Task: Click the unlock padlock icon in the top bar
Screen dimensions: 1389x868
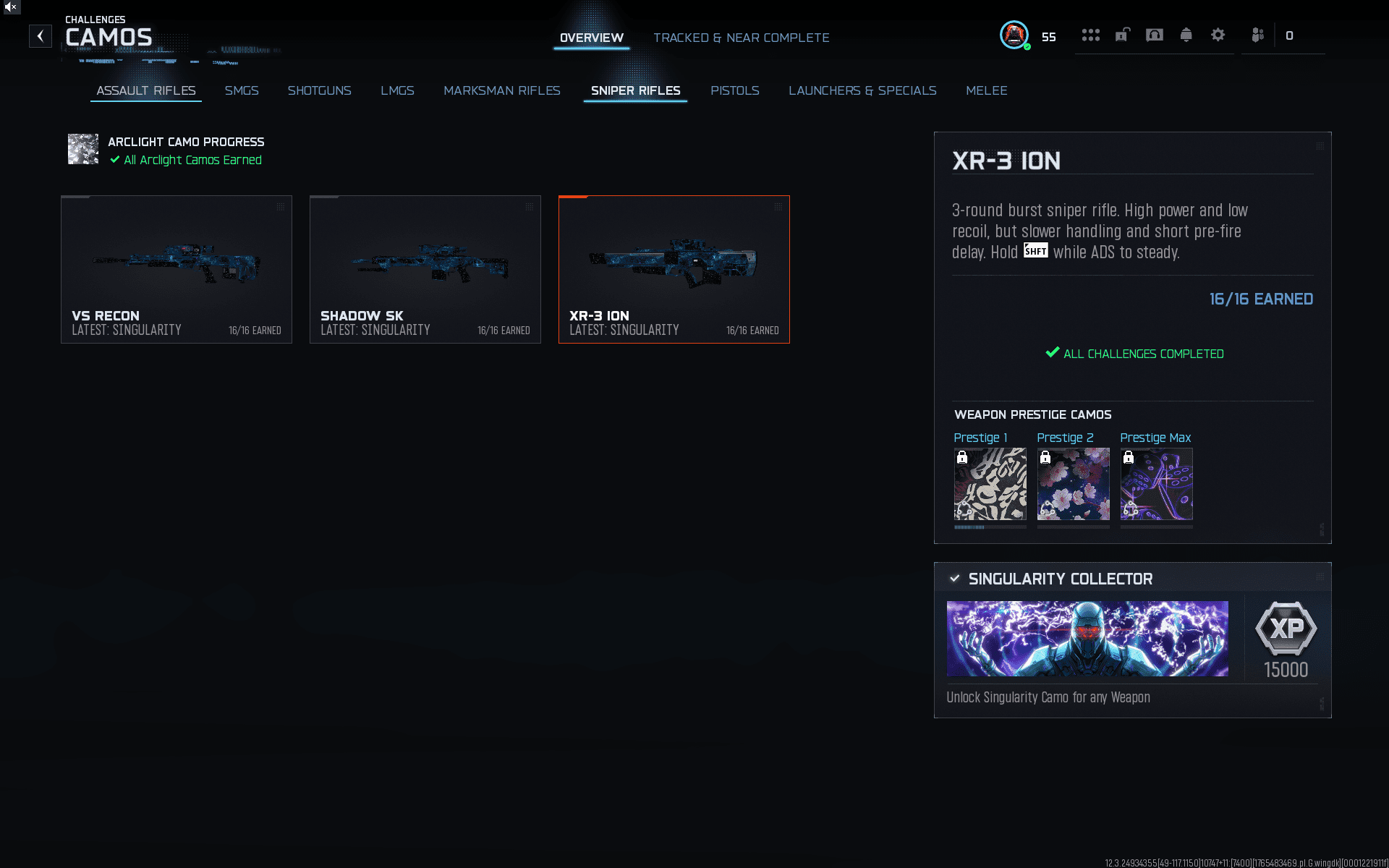Action: (x=1122, y=35)
